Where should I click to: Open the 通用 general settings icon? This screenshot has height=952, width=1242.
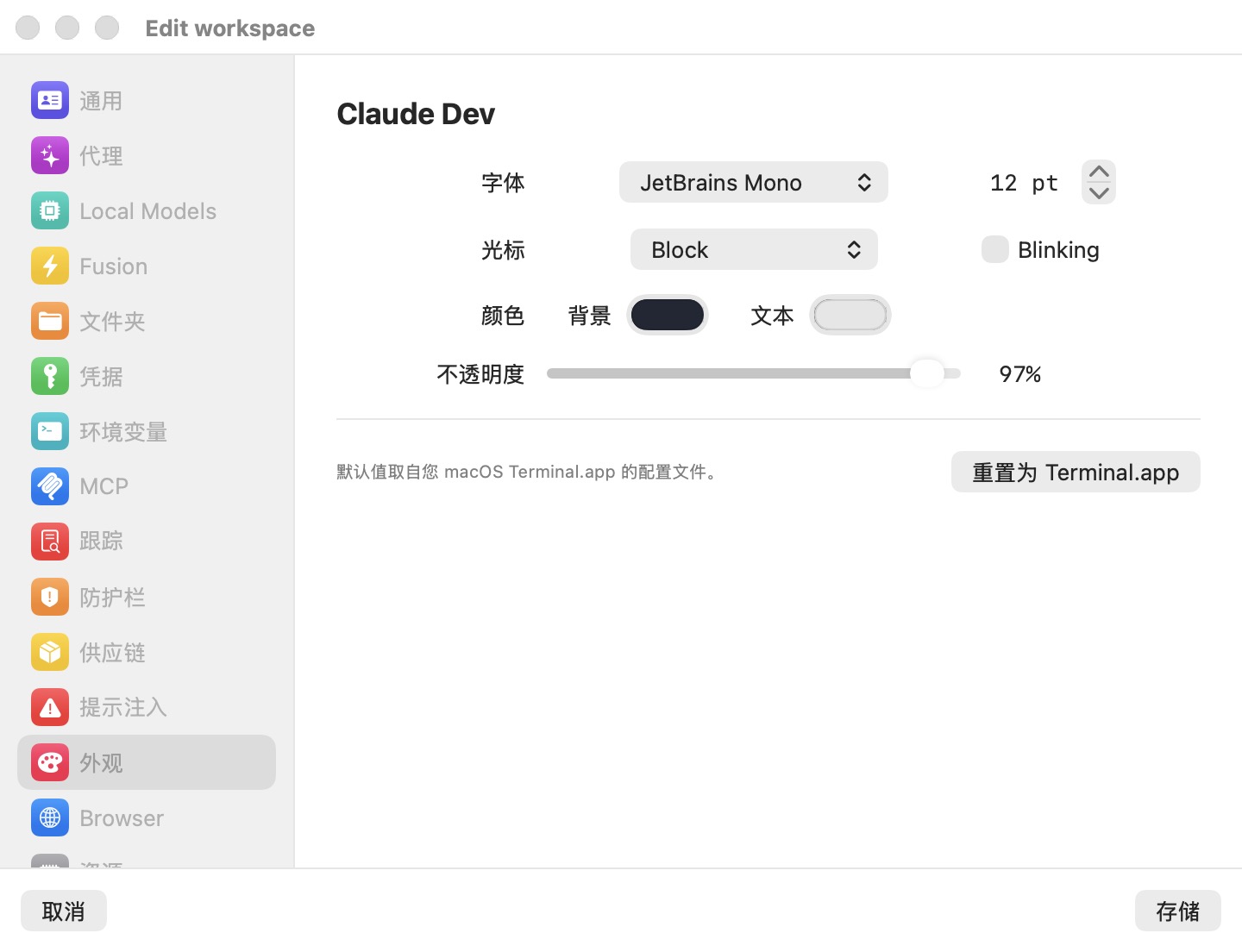(50, 101)
